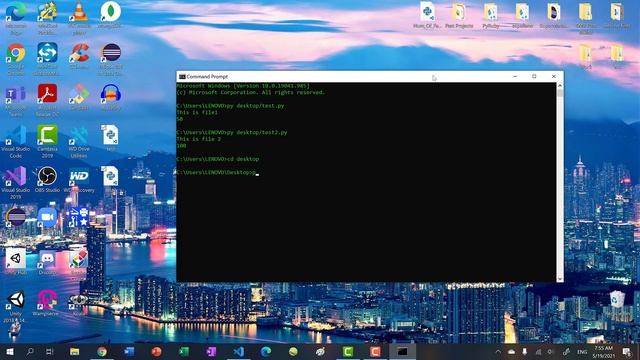Click the 'py desktop/test2.py' command line
Viewport: 640px width, 360px height.
coord(232,132)
